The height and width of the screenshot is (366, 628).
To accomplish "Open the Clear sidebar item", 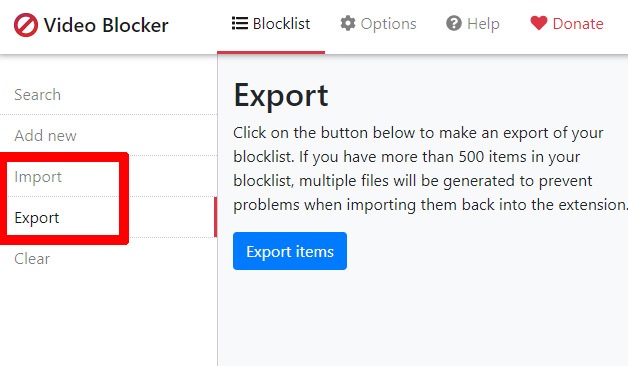I will pos(32,258).
